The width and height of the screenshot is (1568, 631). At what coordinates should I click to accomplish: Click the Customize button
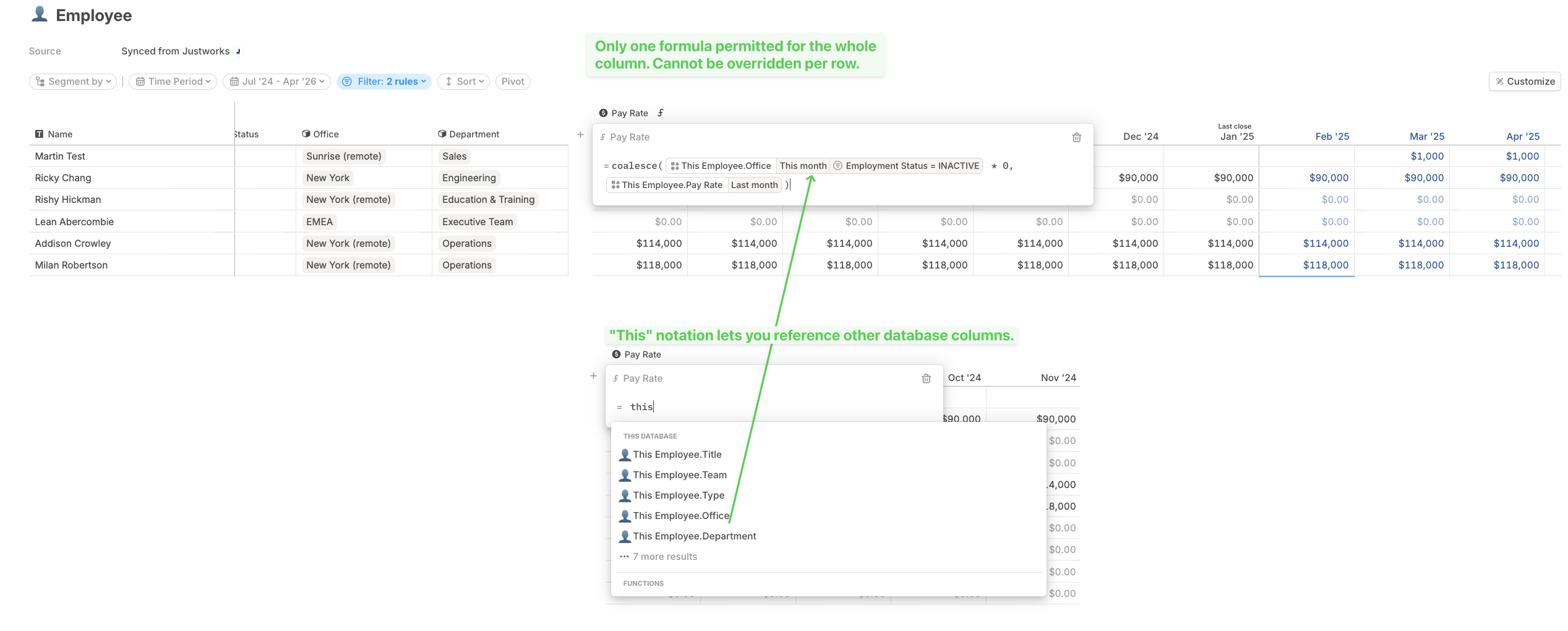click(1525, 82)
